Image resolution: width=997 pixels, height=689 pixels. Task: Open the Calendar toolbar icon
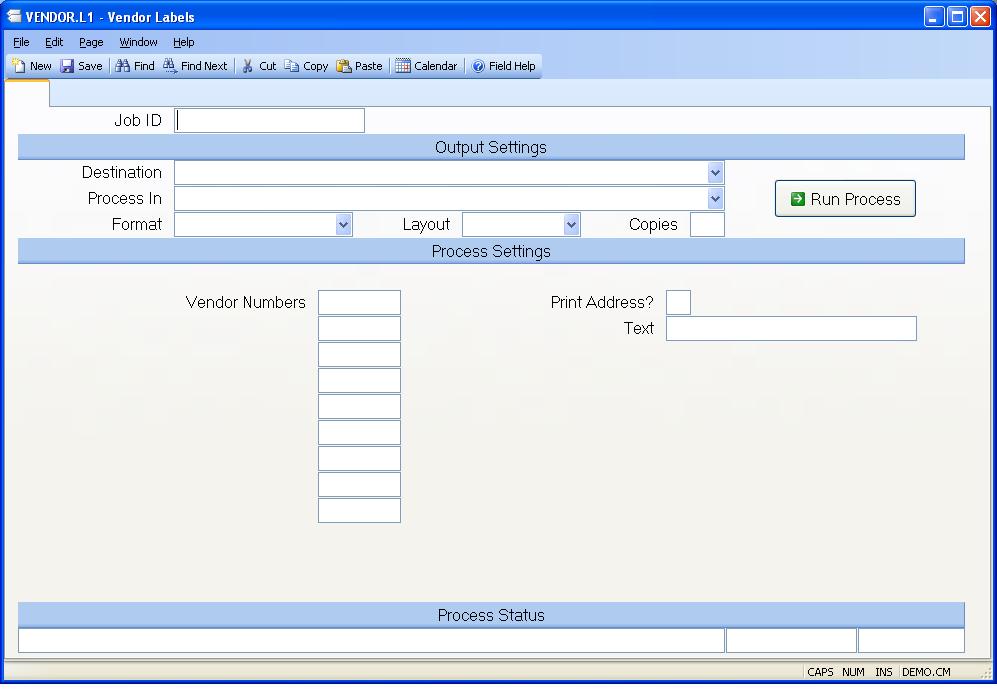pos(403,66)
